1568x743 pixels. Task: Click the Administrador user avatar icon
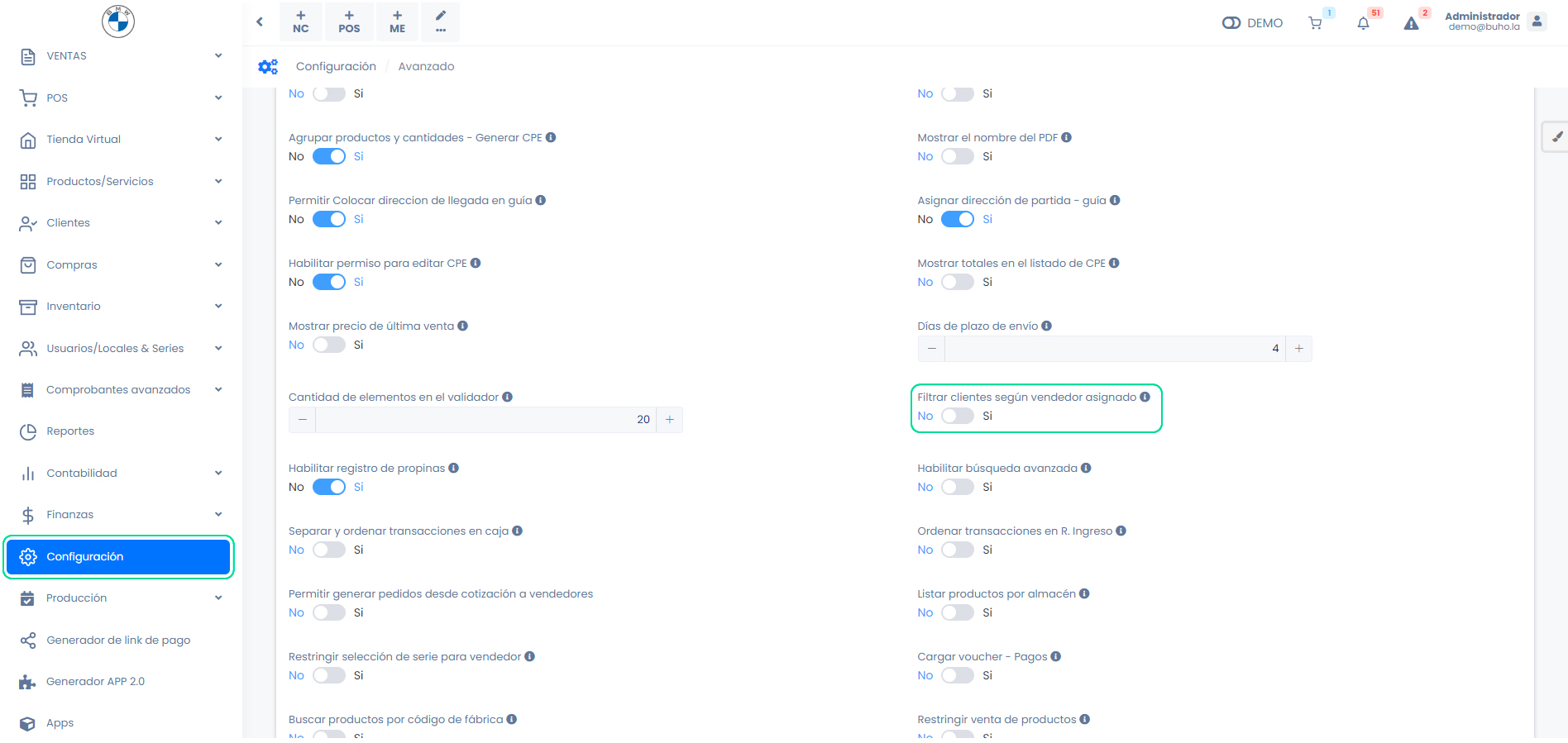click(1537, 21)
